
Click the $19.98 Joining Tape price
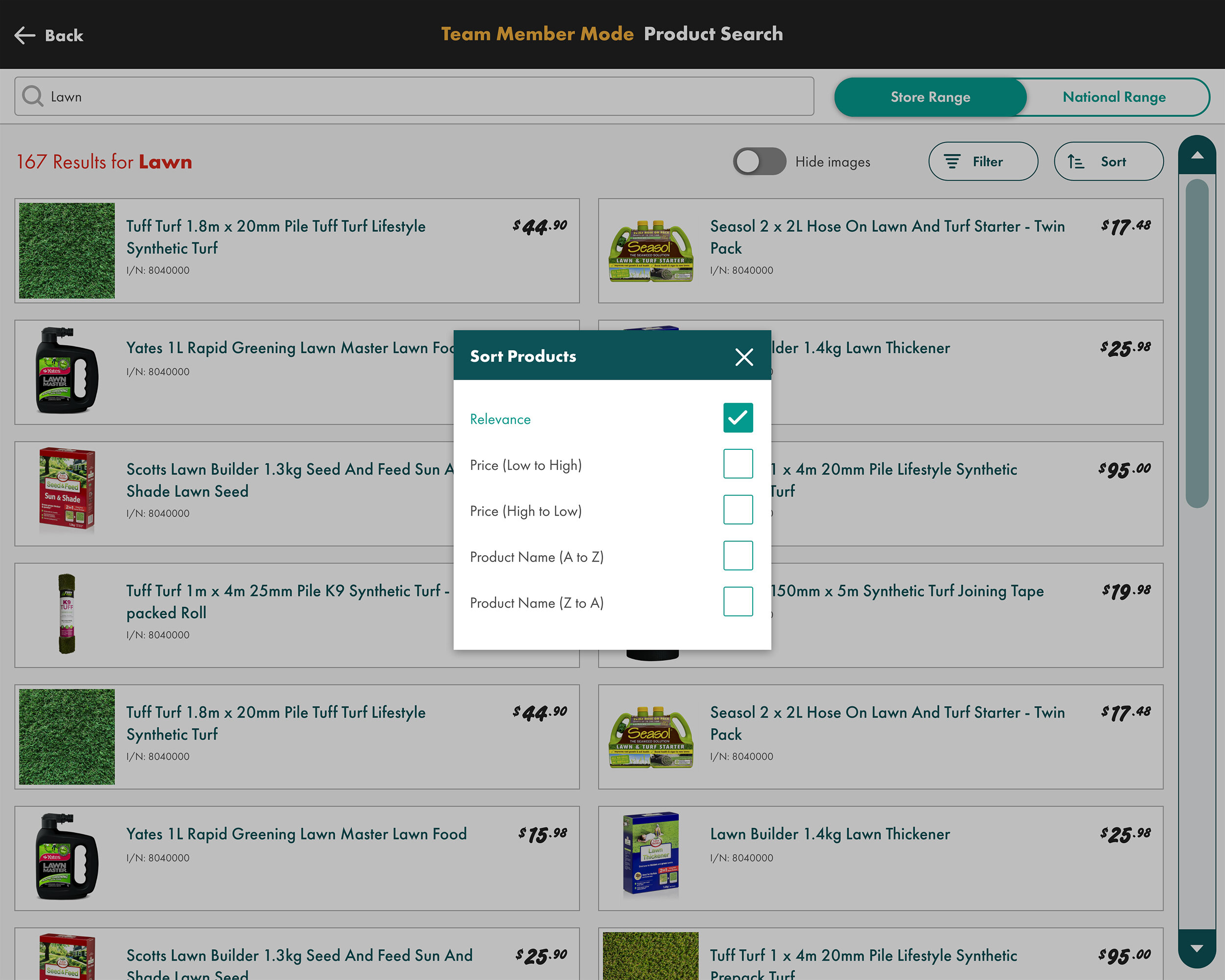(1126, 591)
